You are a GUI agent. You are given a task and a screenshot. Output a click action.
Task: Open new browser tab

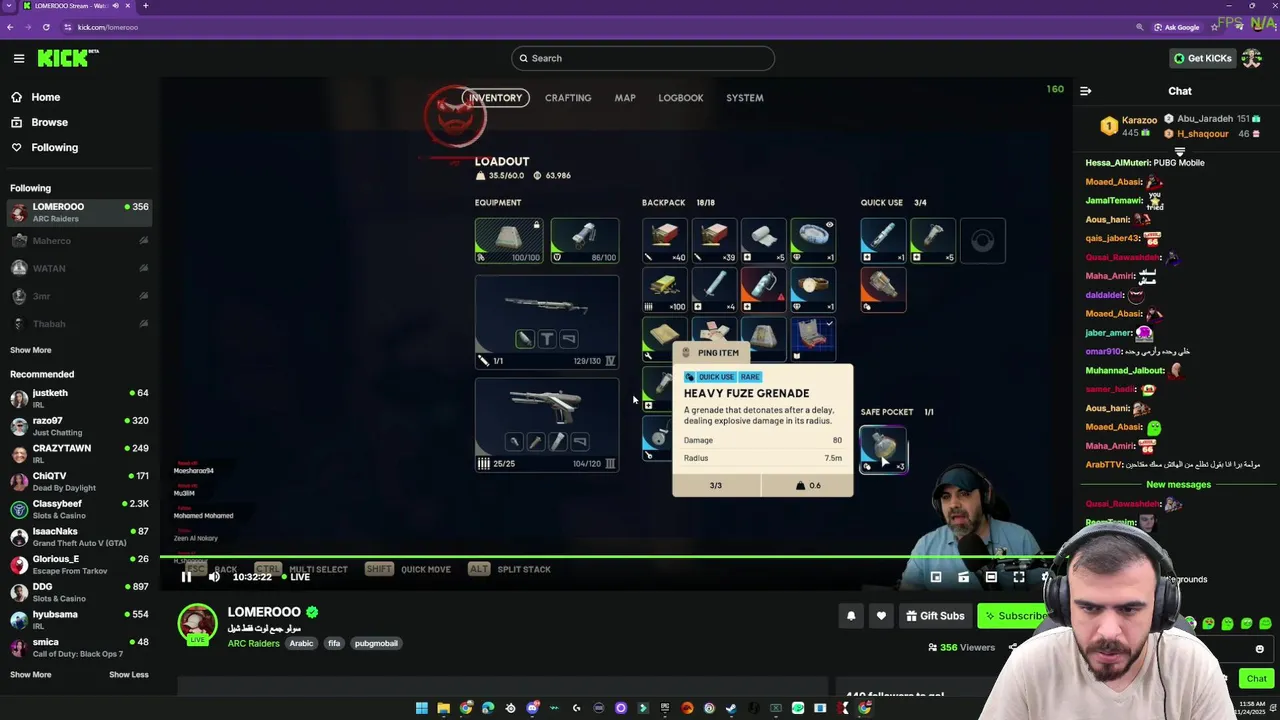[145, 6]
